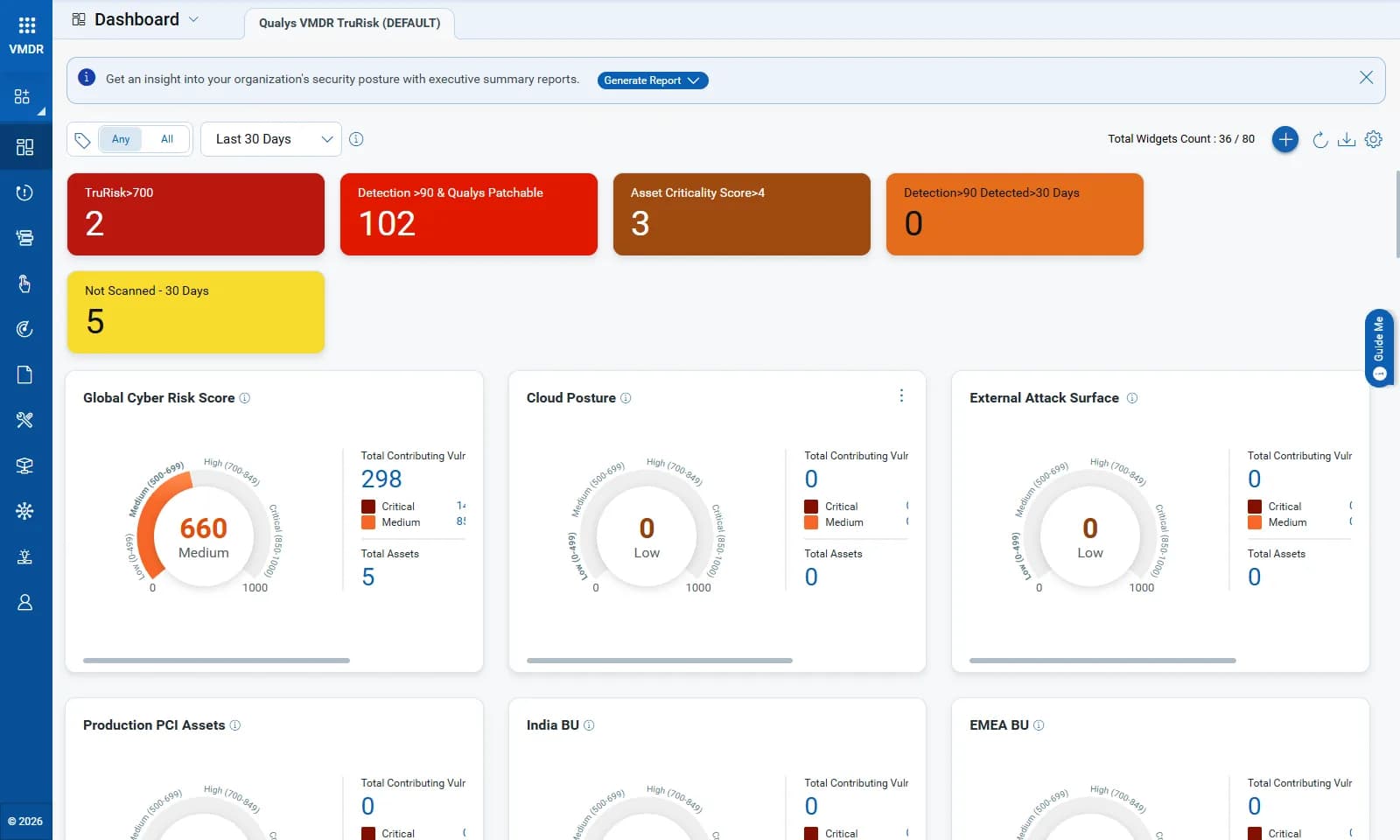1400x840 pixels.
Task: Download the dashboard via export icon
Action: (x=1347, y=139)
